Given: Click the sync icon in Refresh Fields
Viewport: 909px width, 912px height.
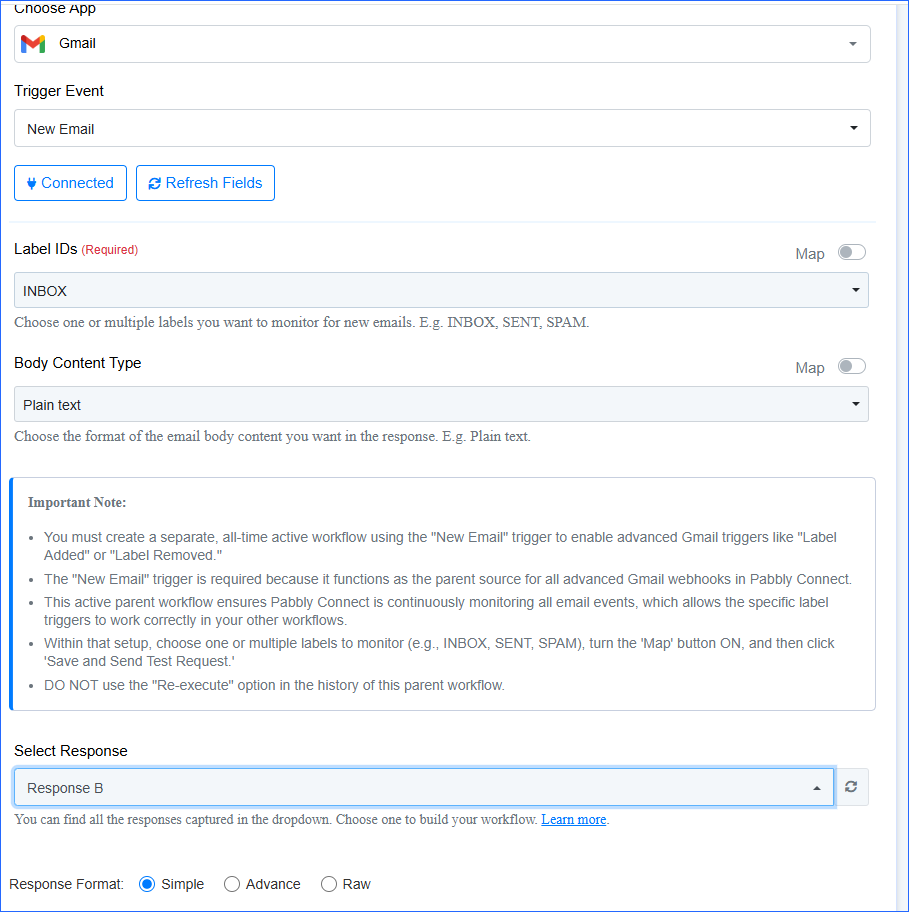Looking at the screenshot, I should [x=154, y=183].
